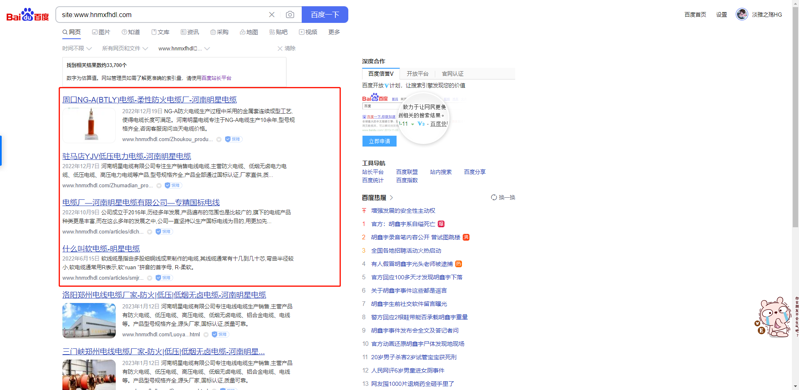Switch to the 资讯 tab
The width and height of the screenshot is (799, 390).
tap(190, 32)
